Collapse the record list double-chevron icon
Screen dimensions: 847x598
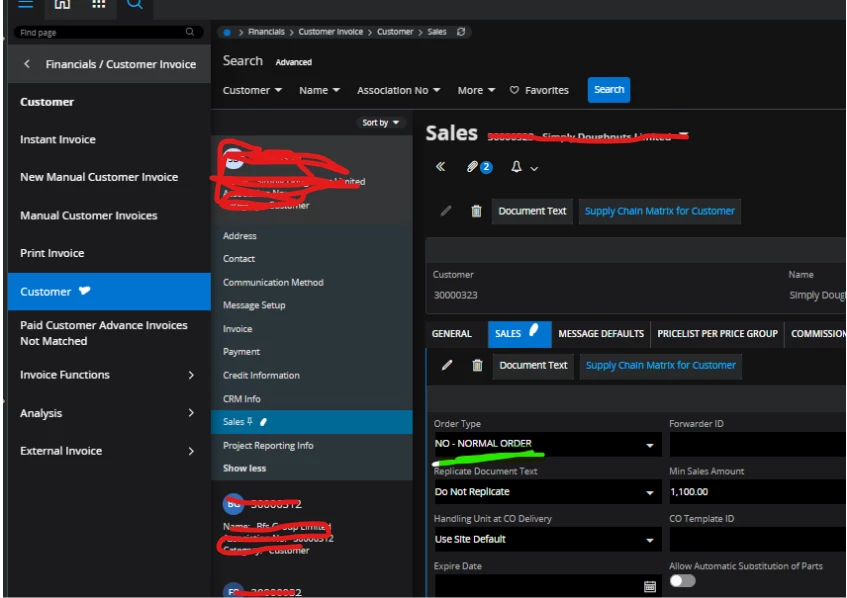point(440,166)
